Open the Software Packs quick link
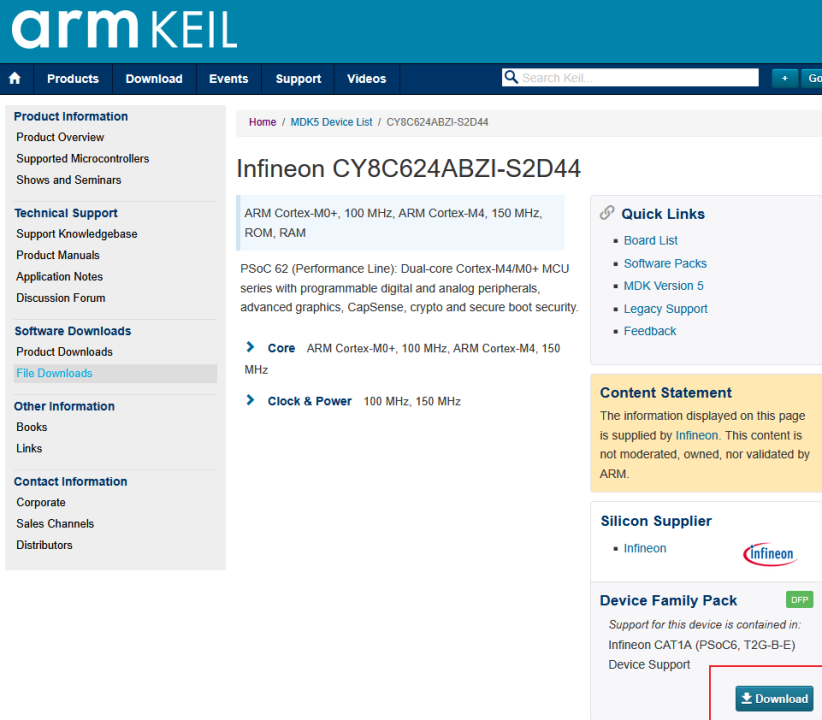The height and width of the screenshot is (720, 822). pyautogui.click(x=665, y=263)
